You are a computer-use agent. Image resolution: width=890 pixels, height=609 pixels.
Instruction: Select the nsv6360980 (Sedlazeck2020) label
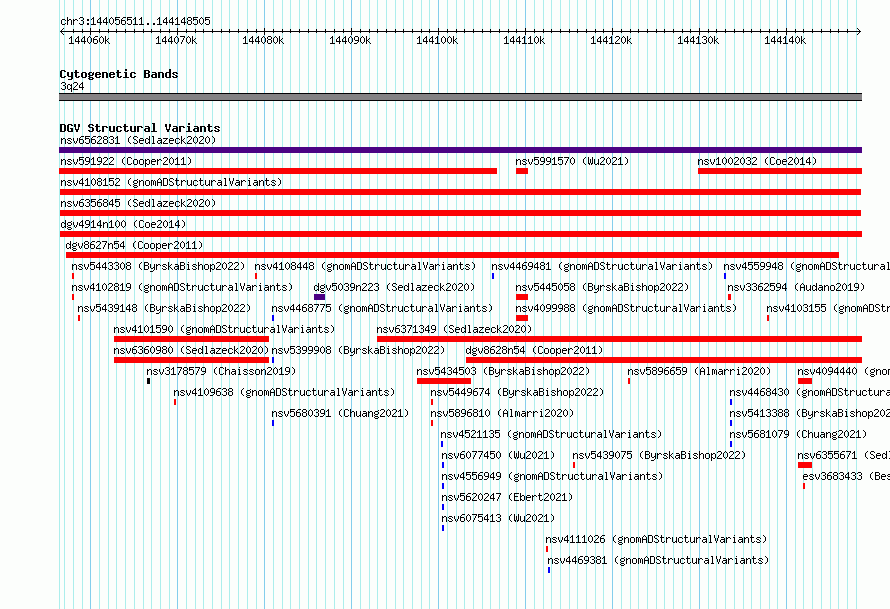pyautogui.click(x=191, y=350)
